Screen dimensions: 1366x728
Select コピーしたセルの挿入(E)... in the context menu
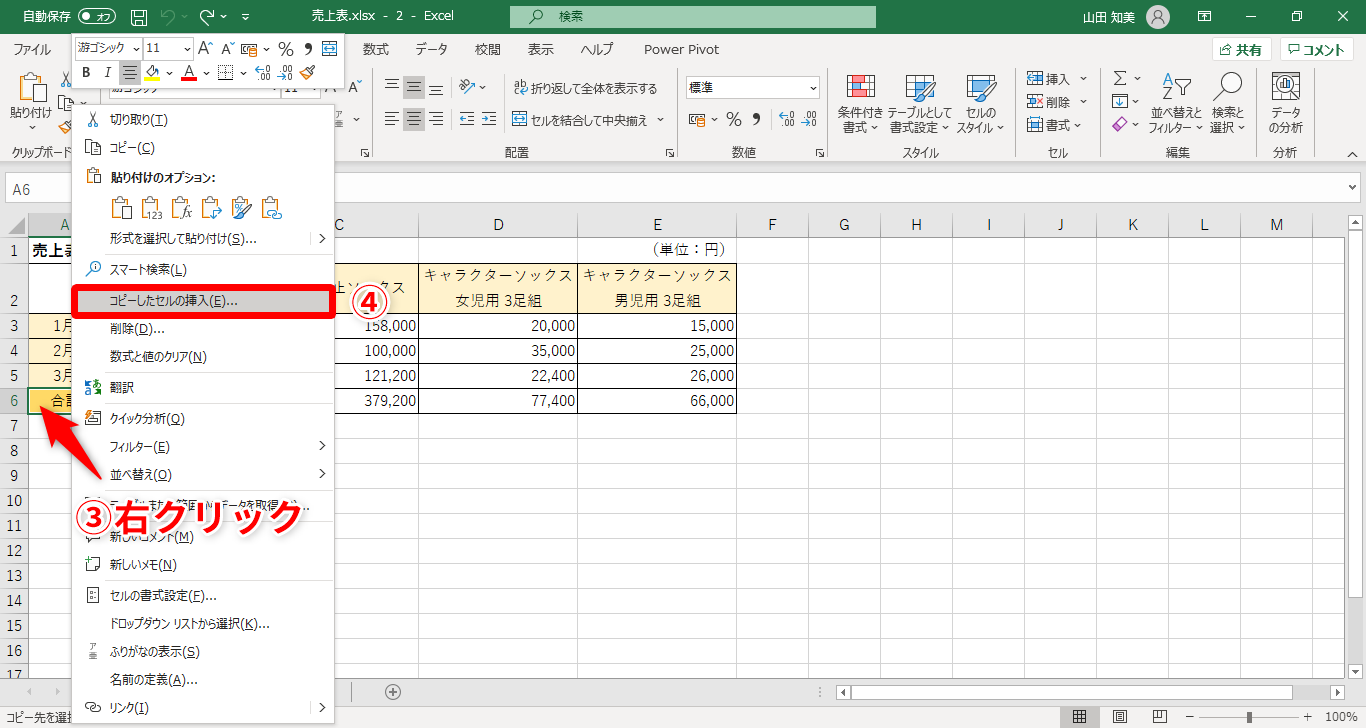(x=203, y=301)
